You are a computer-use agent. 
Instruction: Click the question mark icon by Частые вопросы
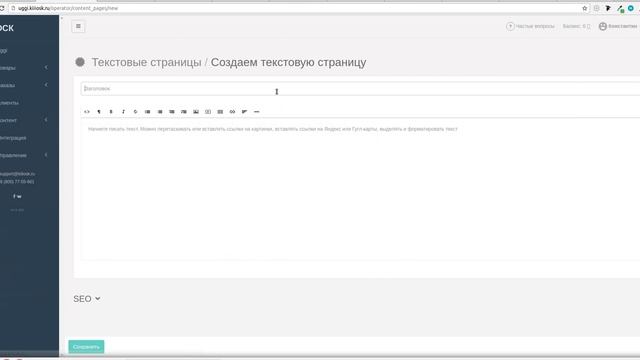510,26
